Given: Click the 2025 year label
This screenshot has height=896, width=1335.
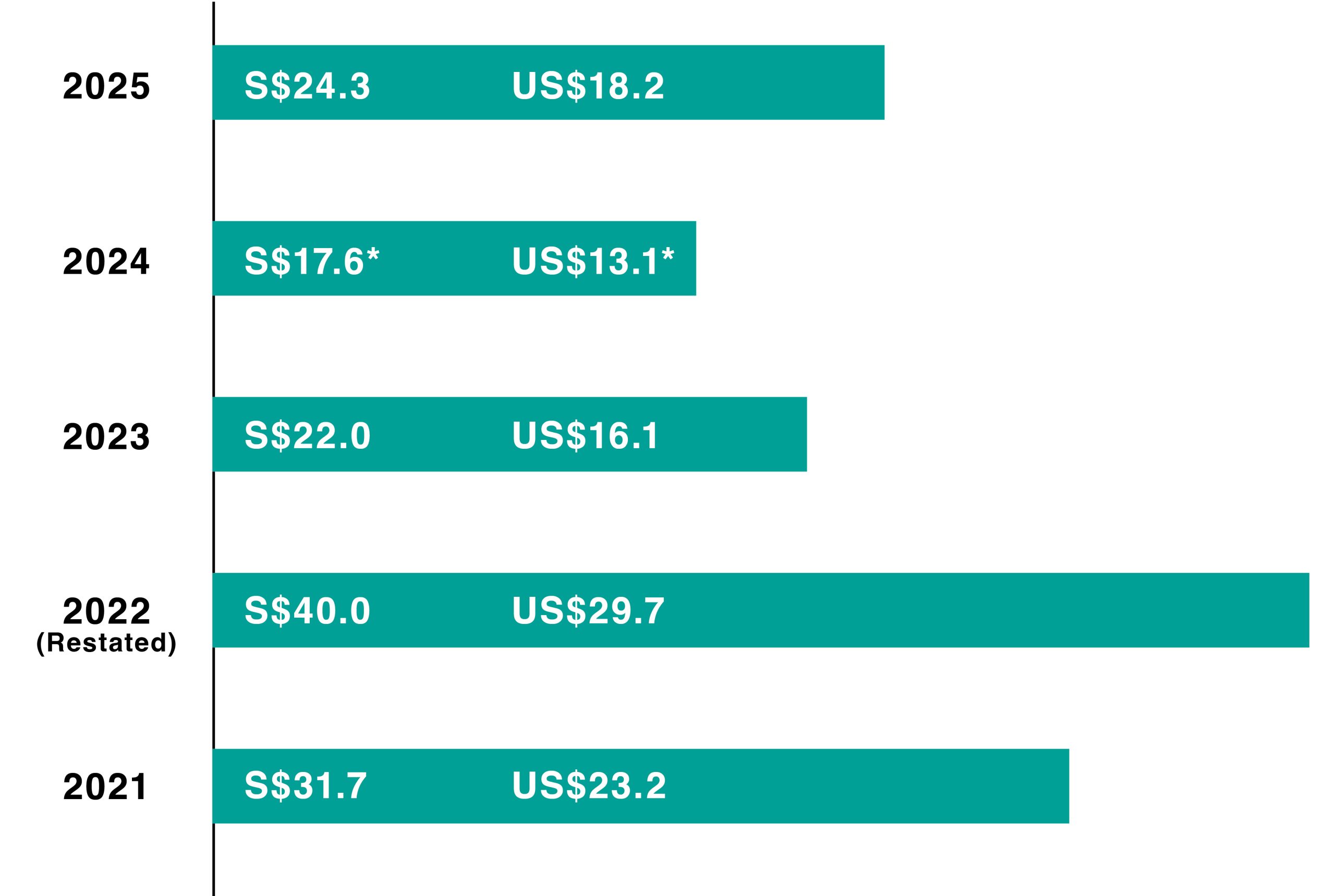Looking at the screenshot, I should (x=106, y=87).
